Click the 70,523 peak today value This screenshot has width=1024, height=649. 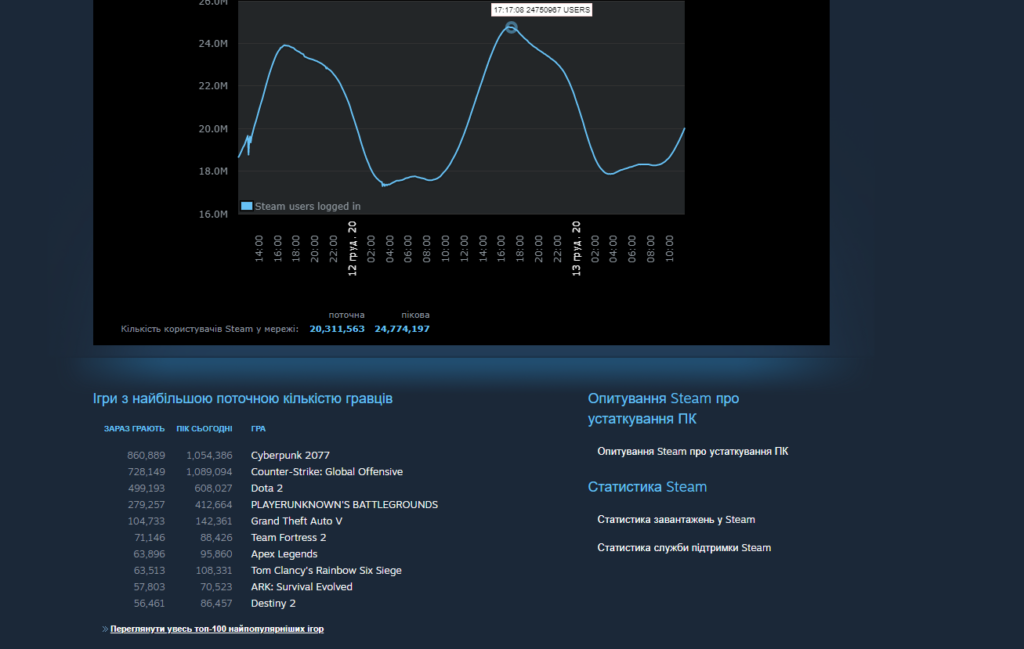(x=216, y=587)
